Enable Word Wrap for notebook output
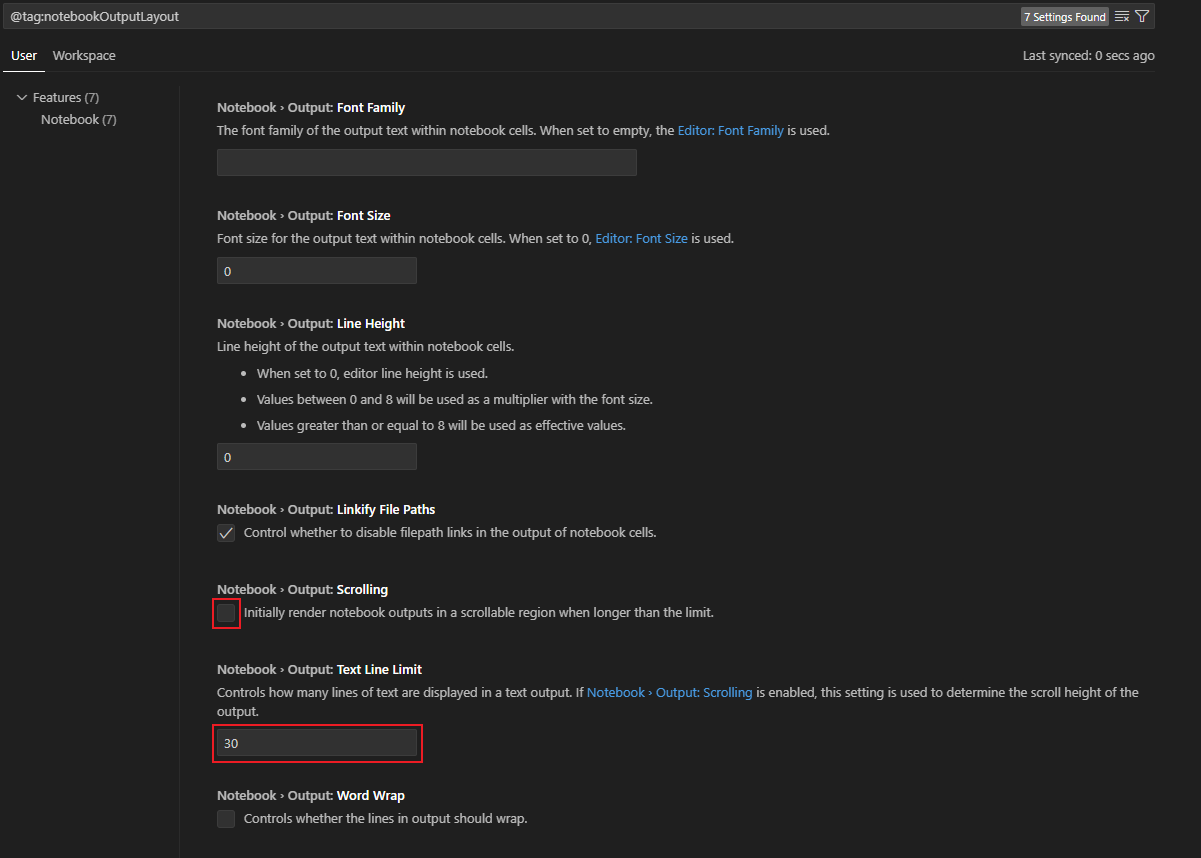This screenshot has width=1201, height=858. pyautogui.click(x=225, y=818)
